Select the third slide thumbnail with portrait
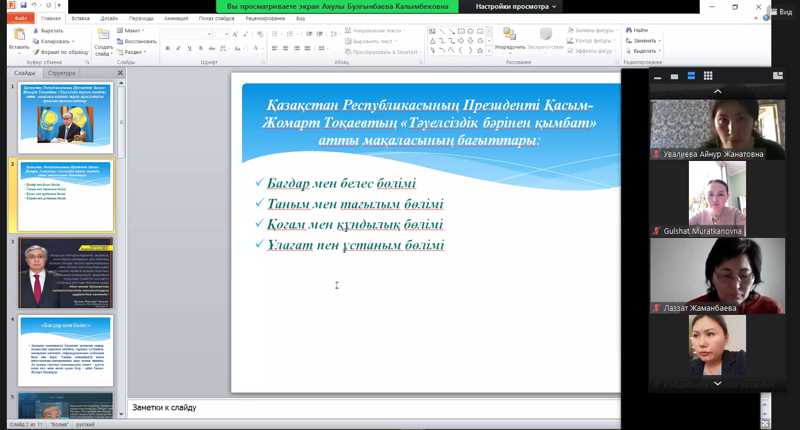 click(x=66, y=272)
